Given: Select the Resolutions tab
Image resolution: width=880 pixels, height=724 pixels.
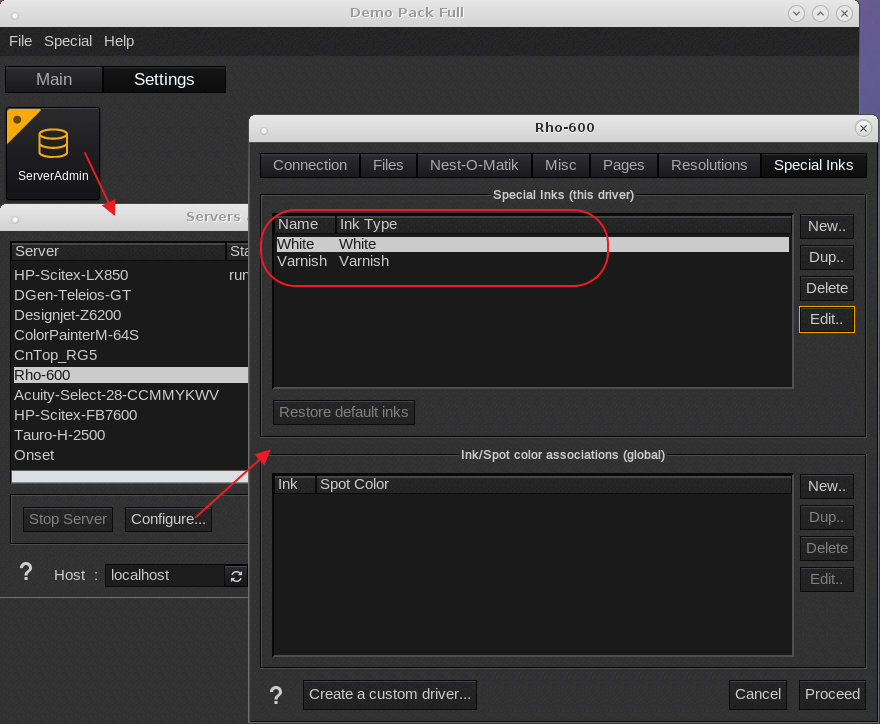Looking at the screenshot, I should tap(709, 165).
